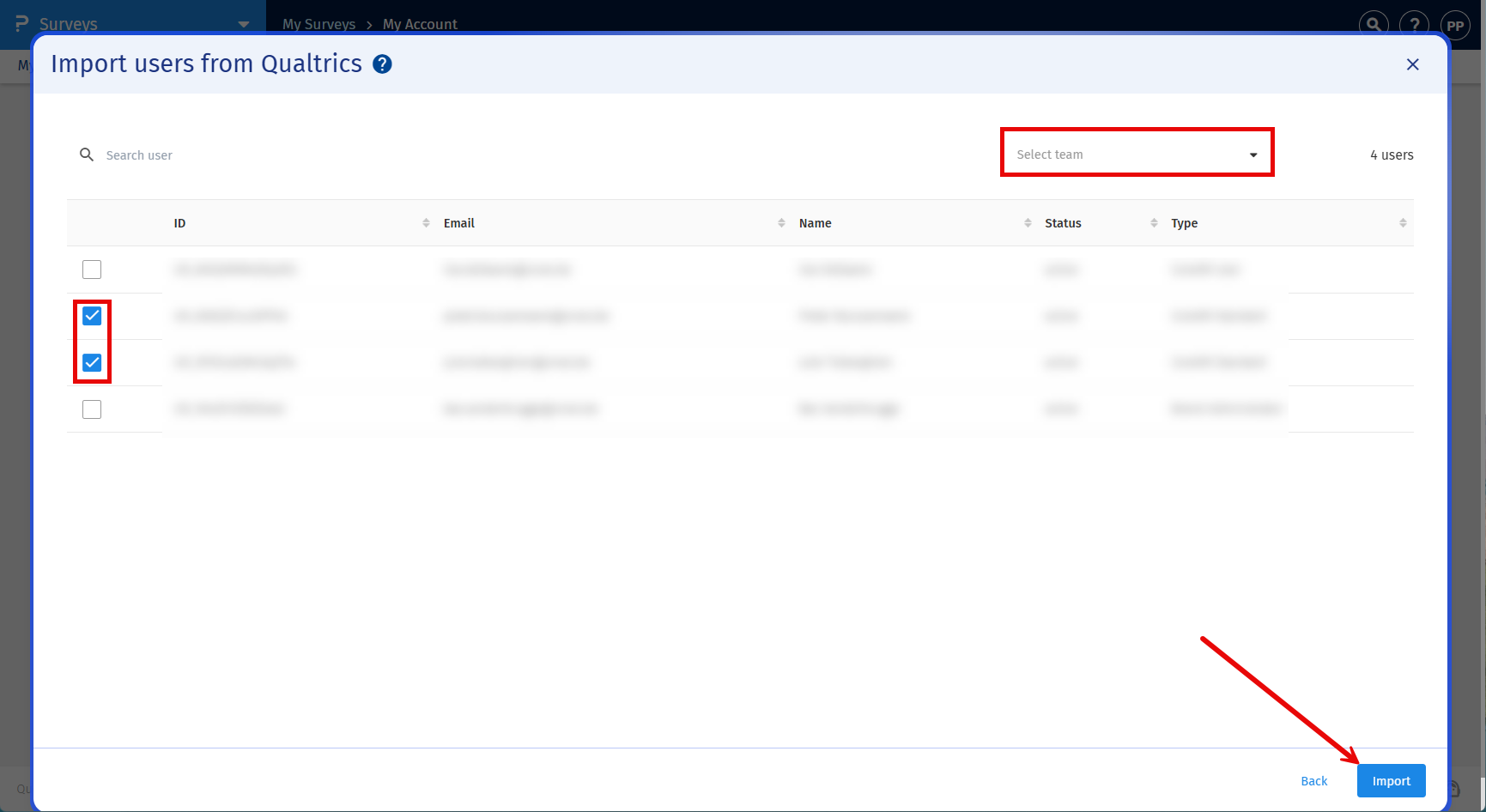
Task: Click the ID column header label
Action: click(179, 223)
